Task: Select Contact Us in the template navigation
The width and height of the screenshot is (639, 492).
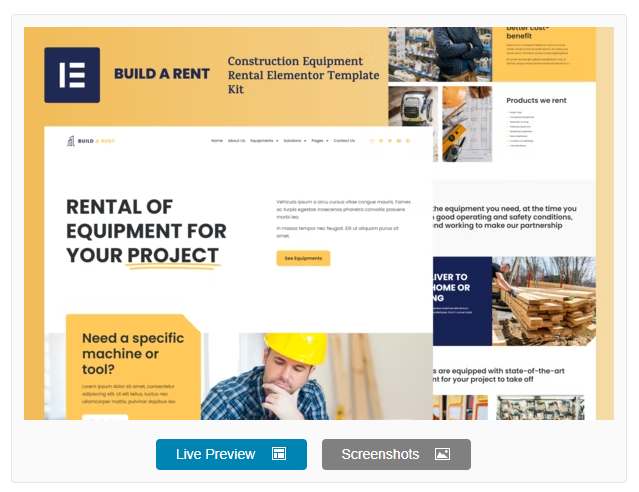Action: (x=344, y=141)
